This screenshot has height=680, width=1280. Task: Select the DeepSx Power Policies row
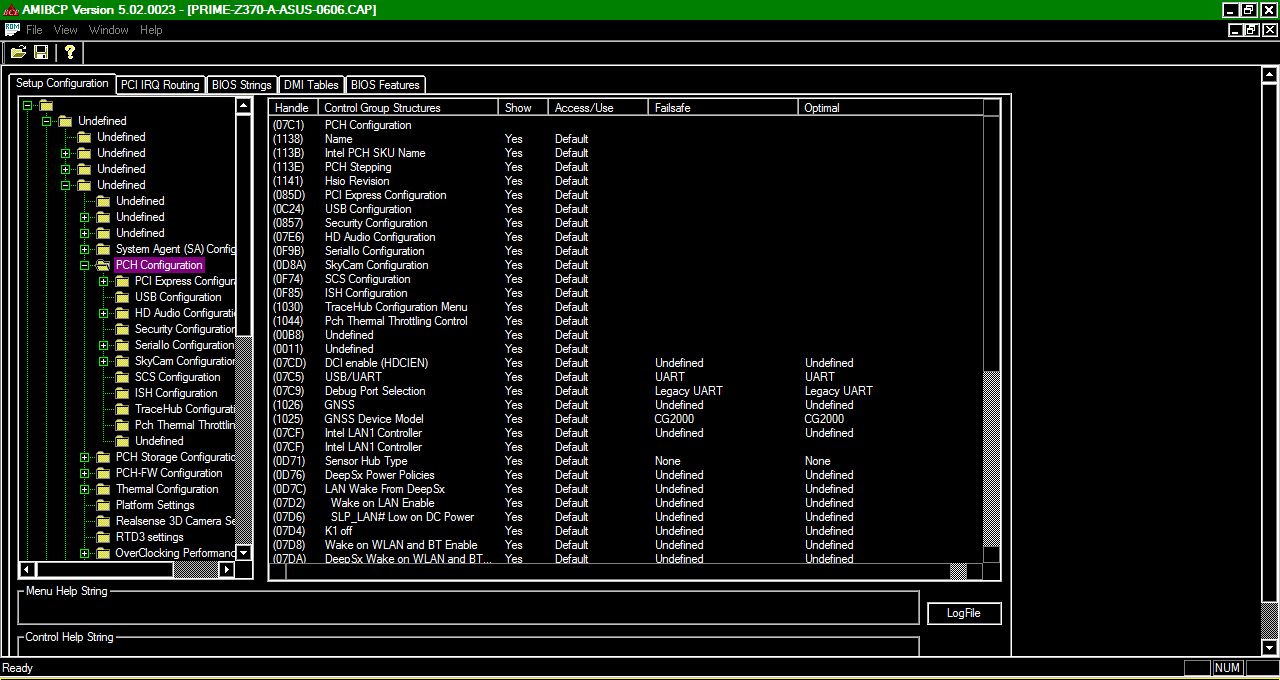626,475
